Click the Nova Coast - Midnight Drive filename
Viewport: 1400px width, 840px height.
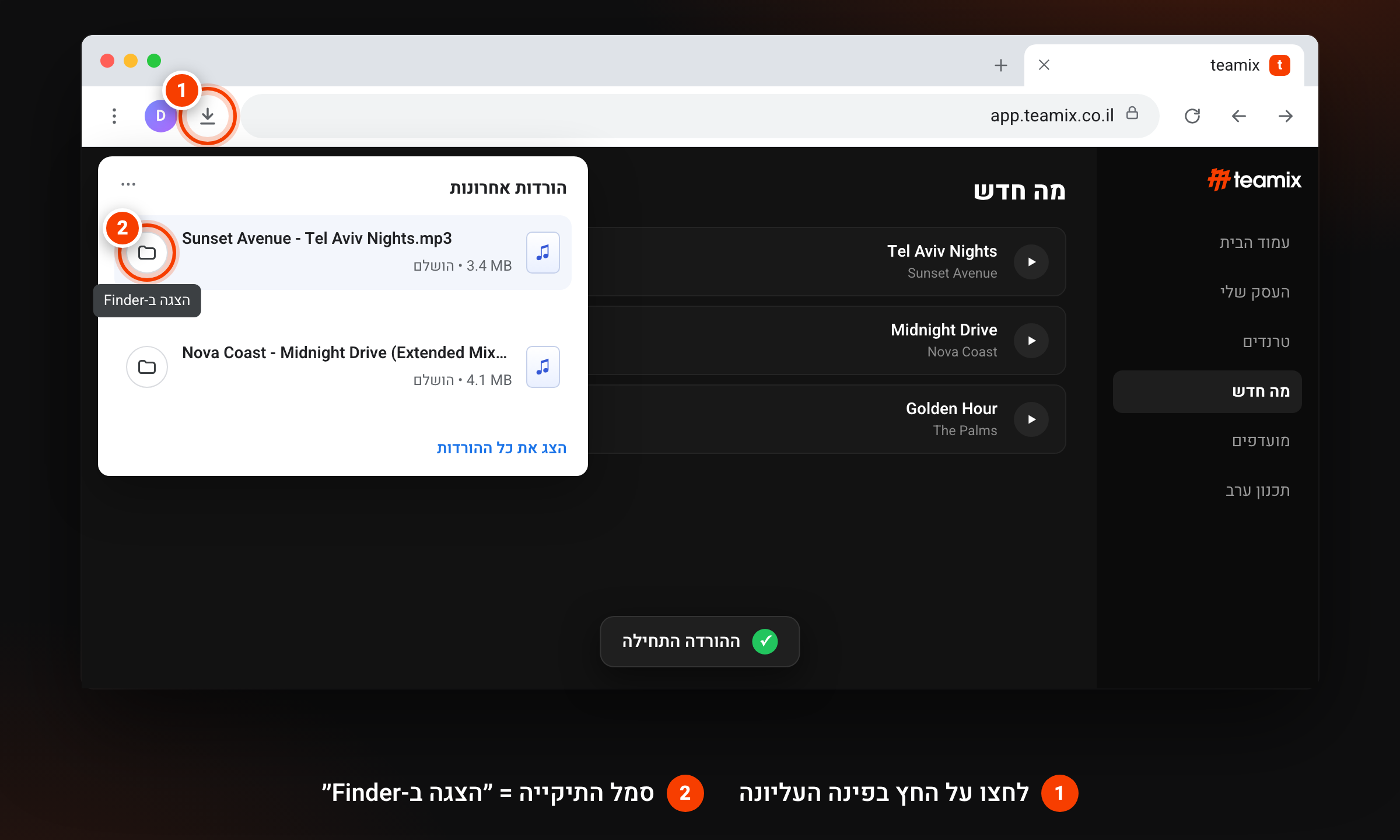344,353
